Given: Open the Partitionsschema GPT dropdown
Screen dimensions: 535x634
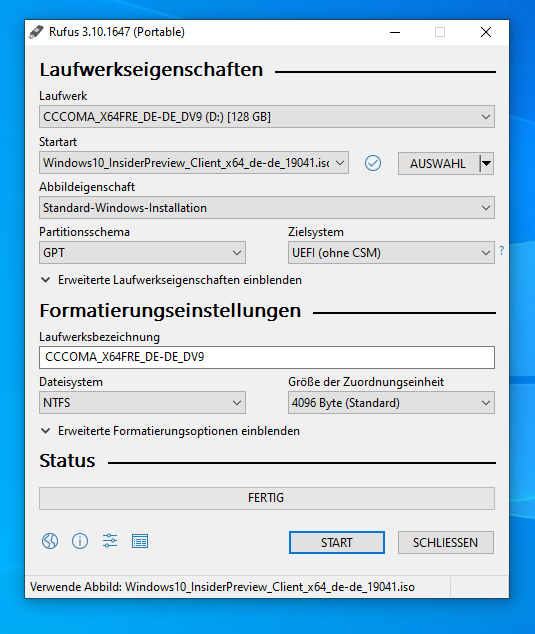Looking at the screenshot, I should [x=142, y=253].
